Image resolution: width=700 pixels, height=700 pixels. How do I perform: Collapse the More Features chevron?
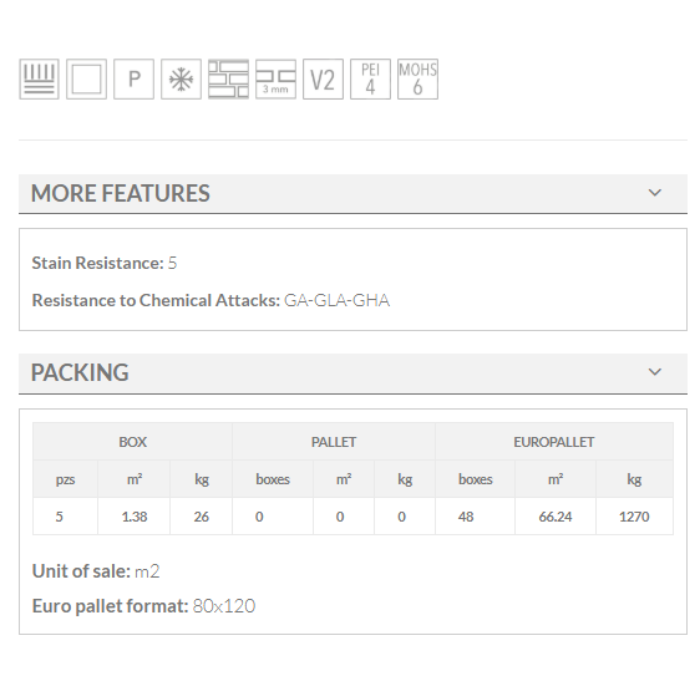[655, 192]
